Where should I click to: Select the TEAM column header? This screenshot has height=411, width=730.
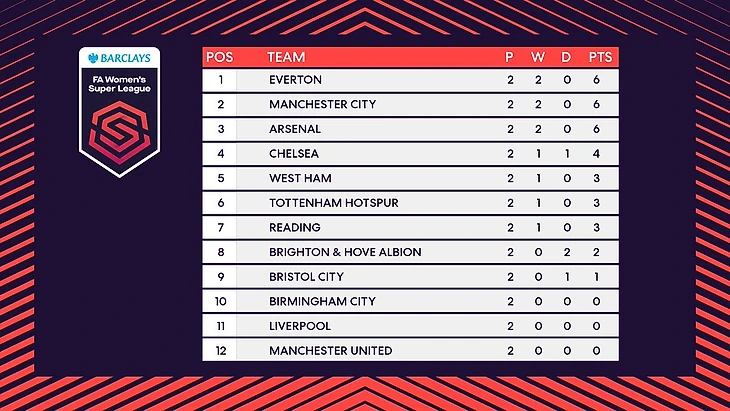(287, 57)
